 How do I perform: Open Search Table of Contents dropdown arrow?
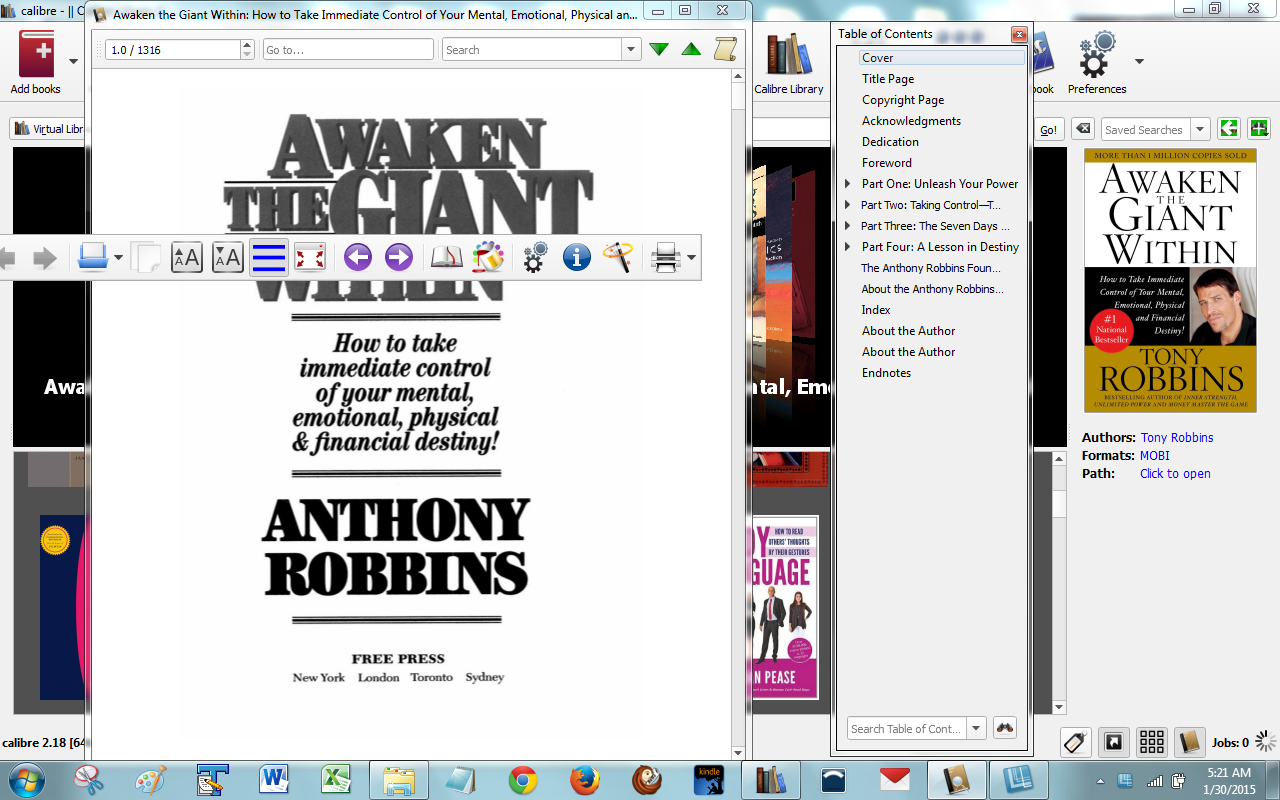pos(976,728)
